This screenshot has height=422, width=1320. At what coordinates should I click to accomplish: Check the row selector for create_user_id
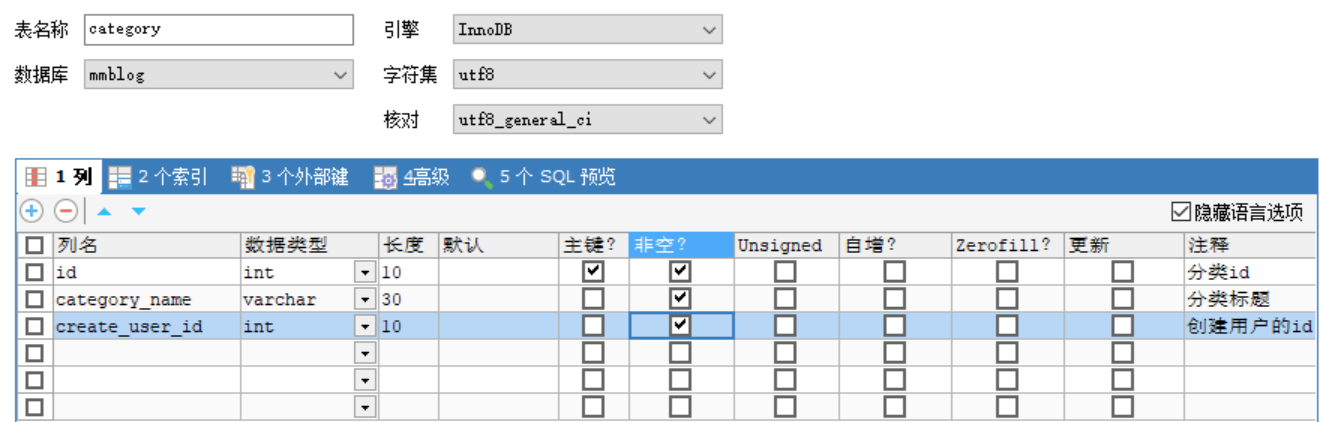(x=35, y=326)
